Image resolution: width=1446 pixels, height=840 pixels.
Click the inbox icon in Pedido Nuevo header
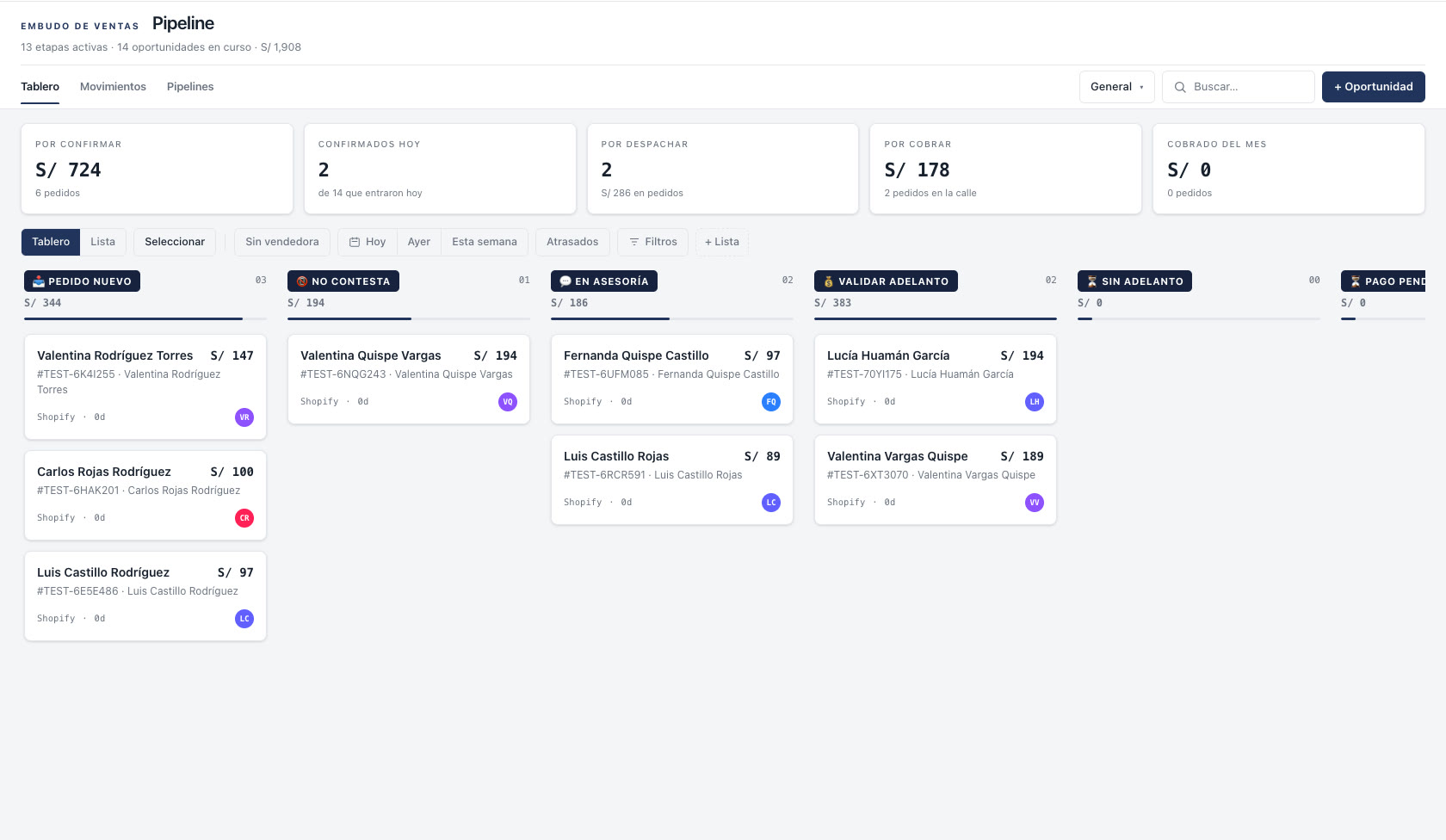pos(39,281)
